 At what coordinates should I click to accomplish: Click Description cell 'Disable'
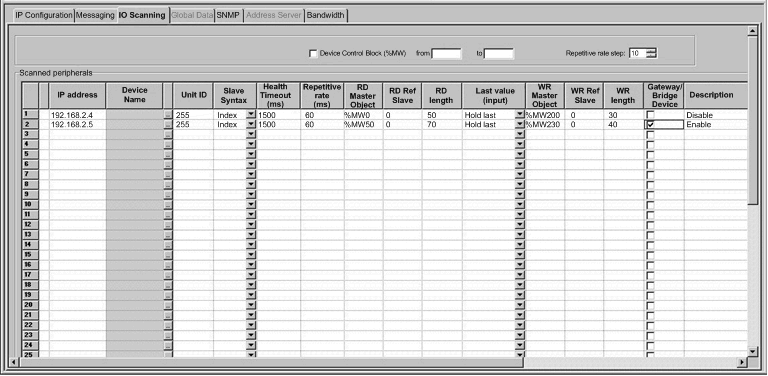click(x=716, y=115)
